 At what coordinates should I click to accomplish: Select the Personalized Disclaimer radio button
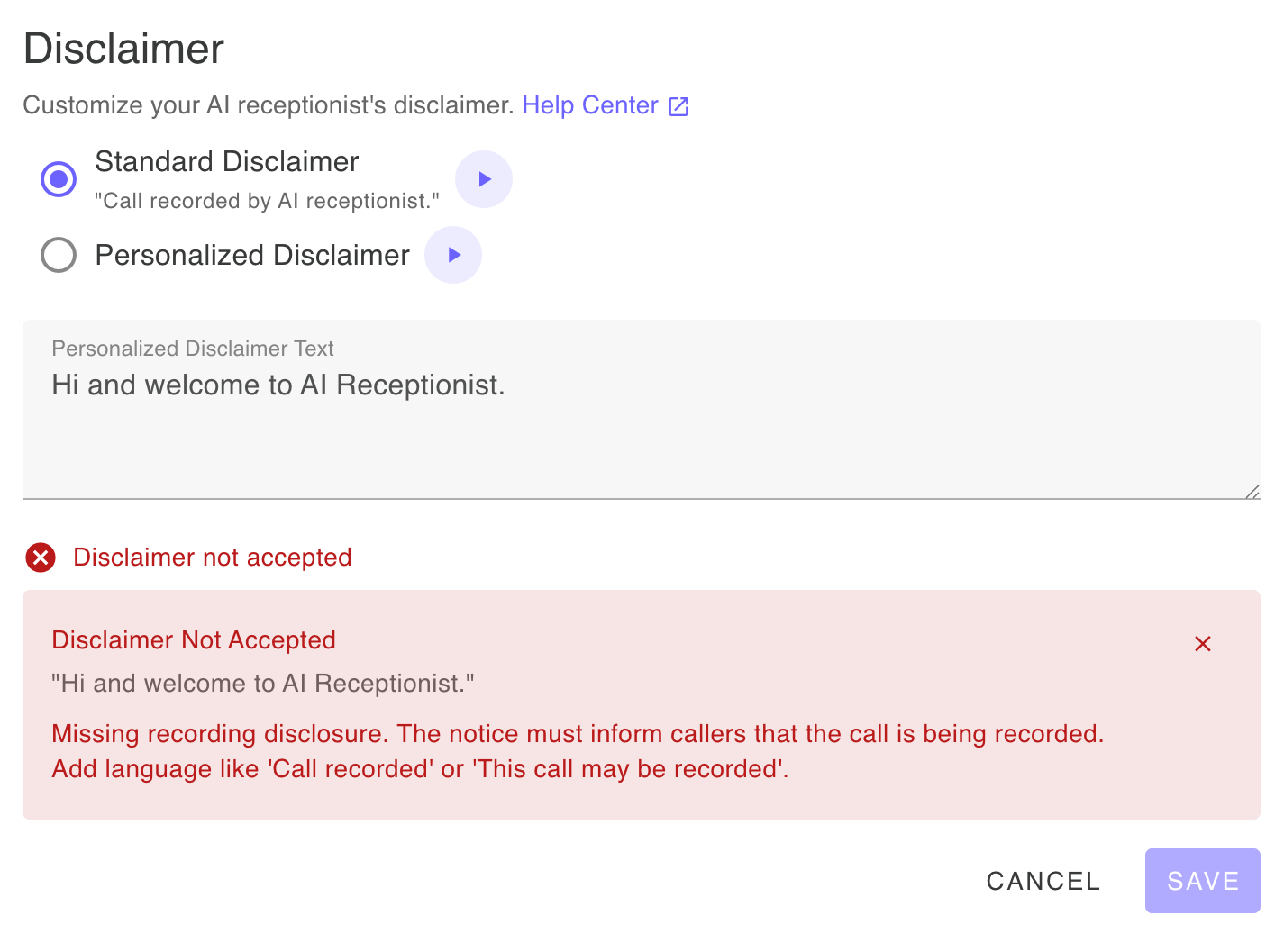(x=58, y=255)
